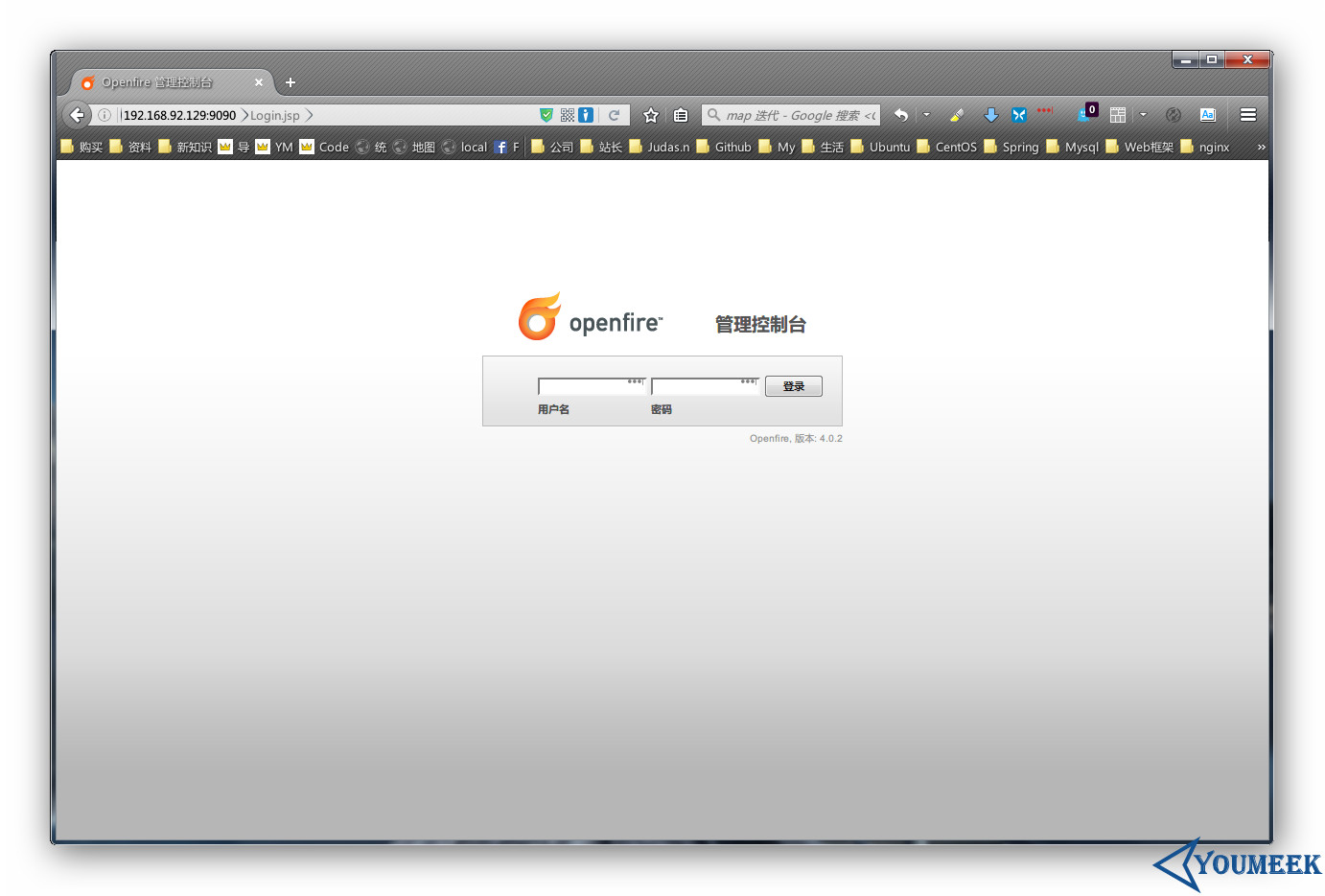This screenshot has height=896, width=1325.
Task: Expand the dropdown next to grid icon
Action: click(x=1143, y=115)
